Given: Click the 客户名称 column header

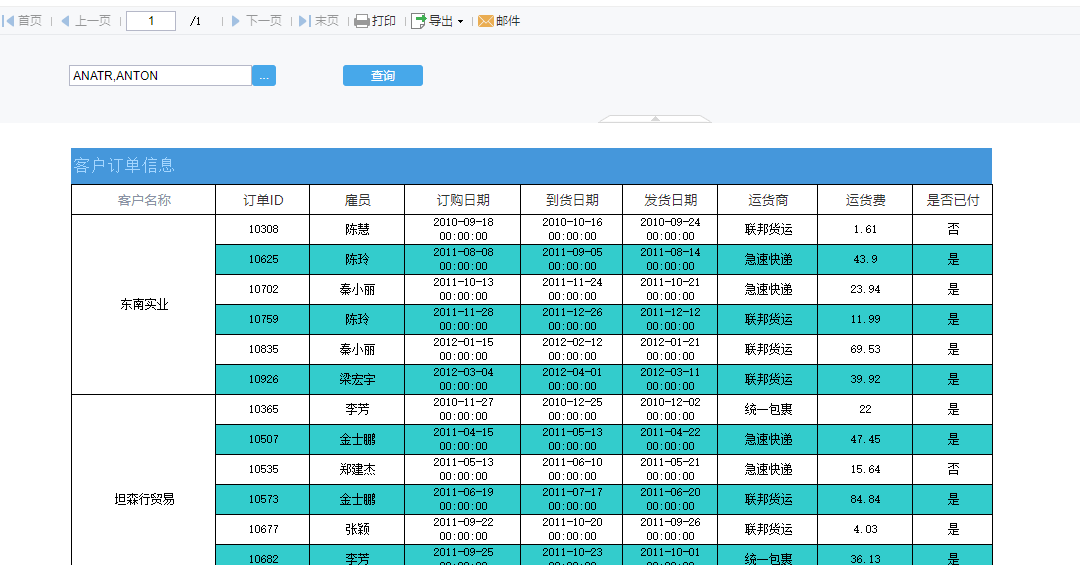Looking at the screenshot, I should [144, 200].
